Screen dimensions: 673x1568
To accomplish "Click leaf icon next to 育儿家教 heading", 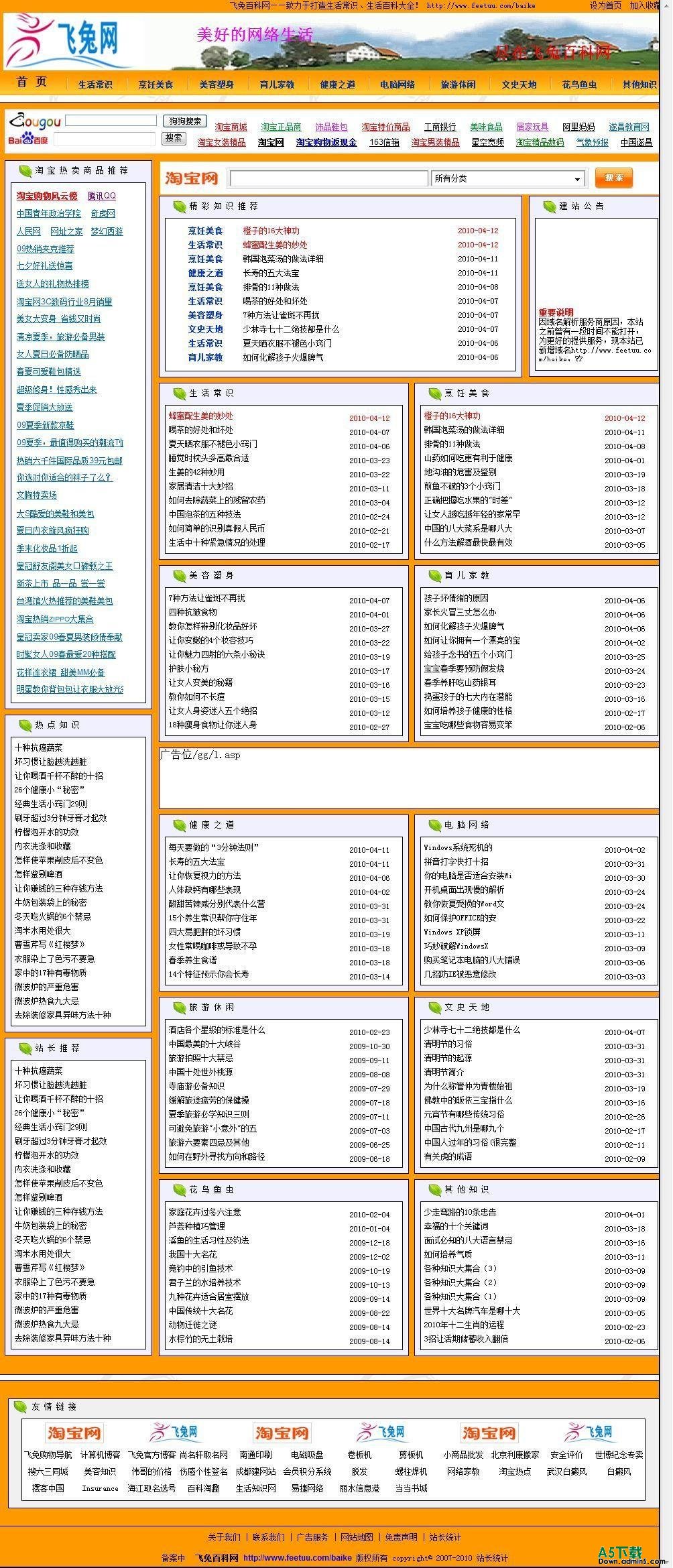I will click(x=434, y=576).
